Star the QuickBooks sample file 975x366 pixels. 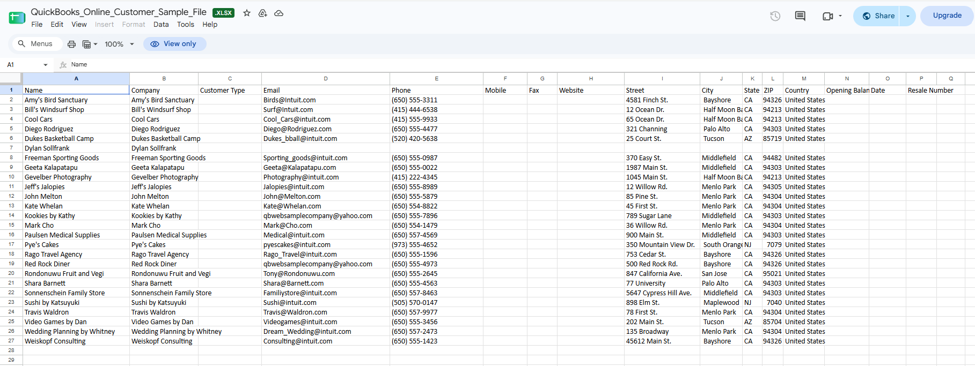coord(247,13)
